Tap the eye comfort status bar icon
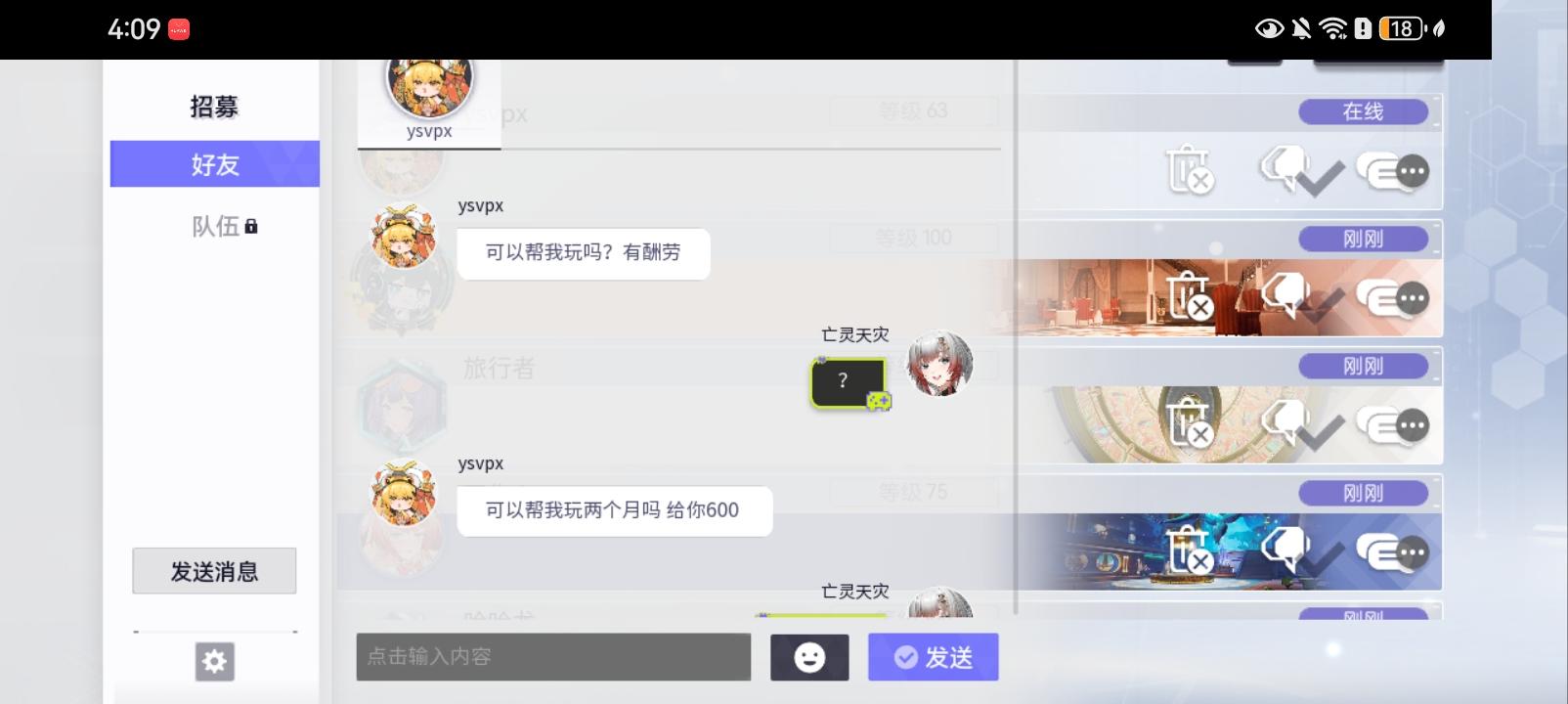 1269,28
